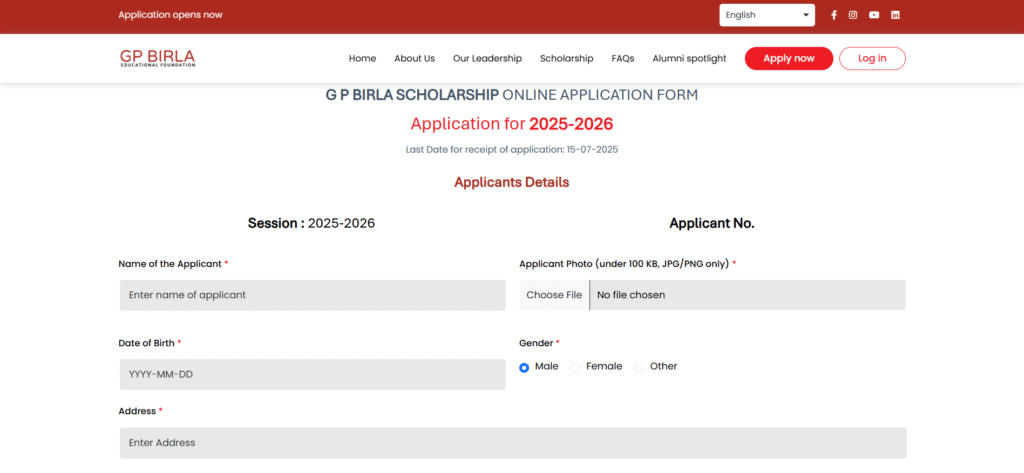1024x473 pixels.
Task: Open the YouTube social icon
Action: tap(874, 15)
